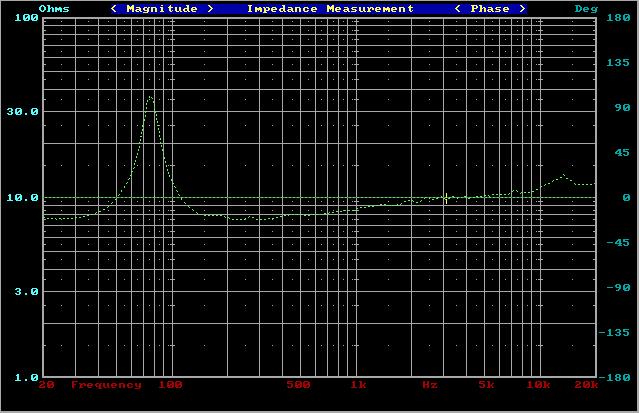The width and height of the screenshot is (639, 413).
Task: Click the 1.0 ohms axis value
Action: tap(26, 378)
